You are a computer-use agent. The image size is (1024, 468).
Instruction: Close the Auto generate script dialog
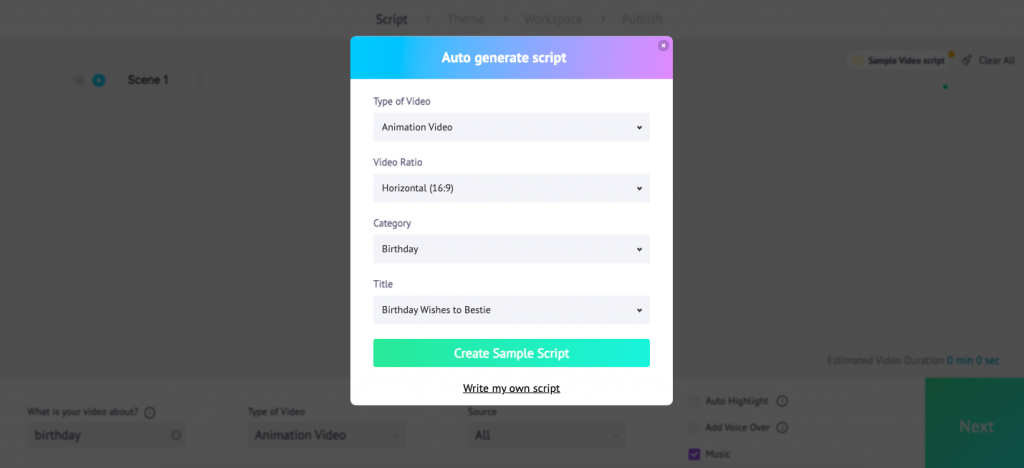point(663,46)
